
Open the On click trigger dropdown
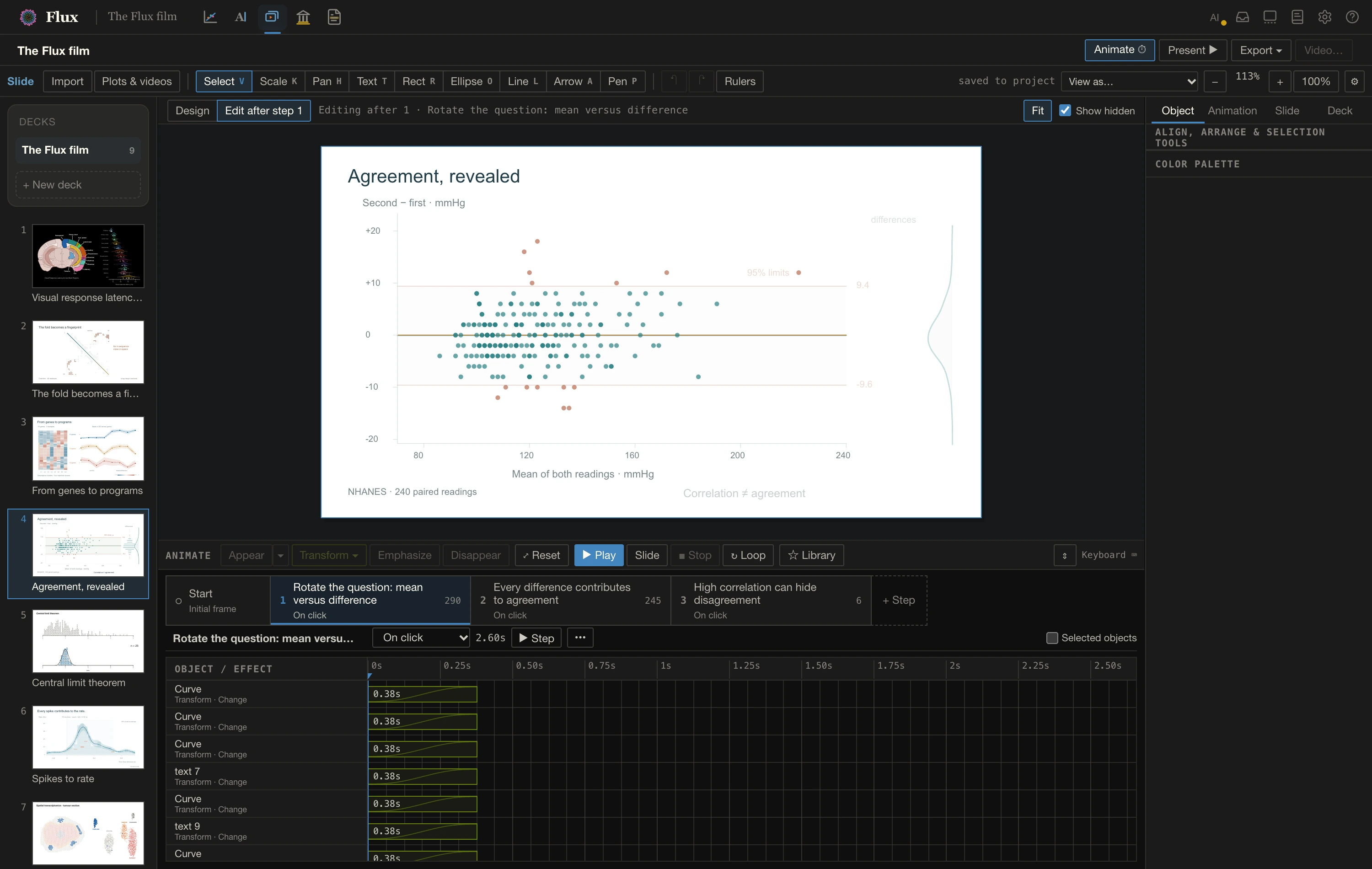click(x=421, y=638)
